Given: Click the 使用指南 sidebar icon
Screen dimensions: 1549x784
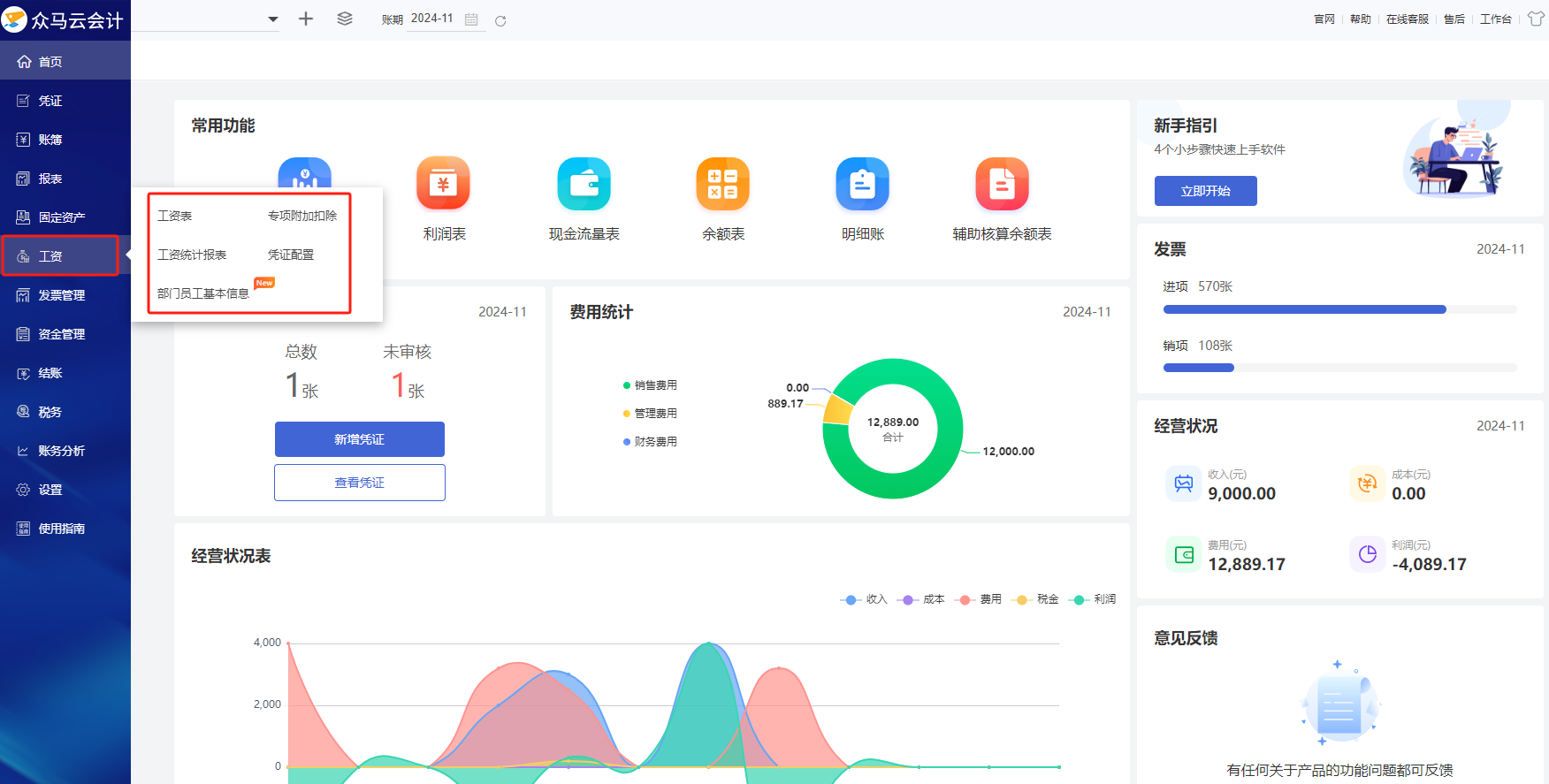Looking at the screenshot, I should 23,529.
